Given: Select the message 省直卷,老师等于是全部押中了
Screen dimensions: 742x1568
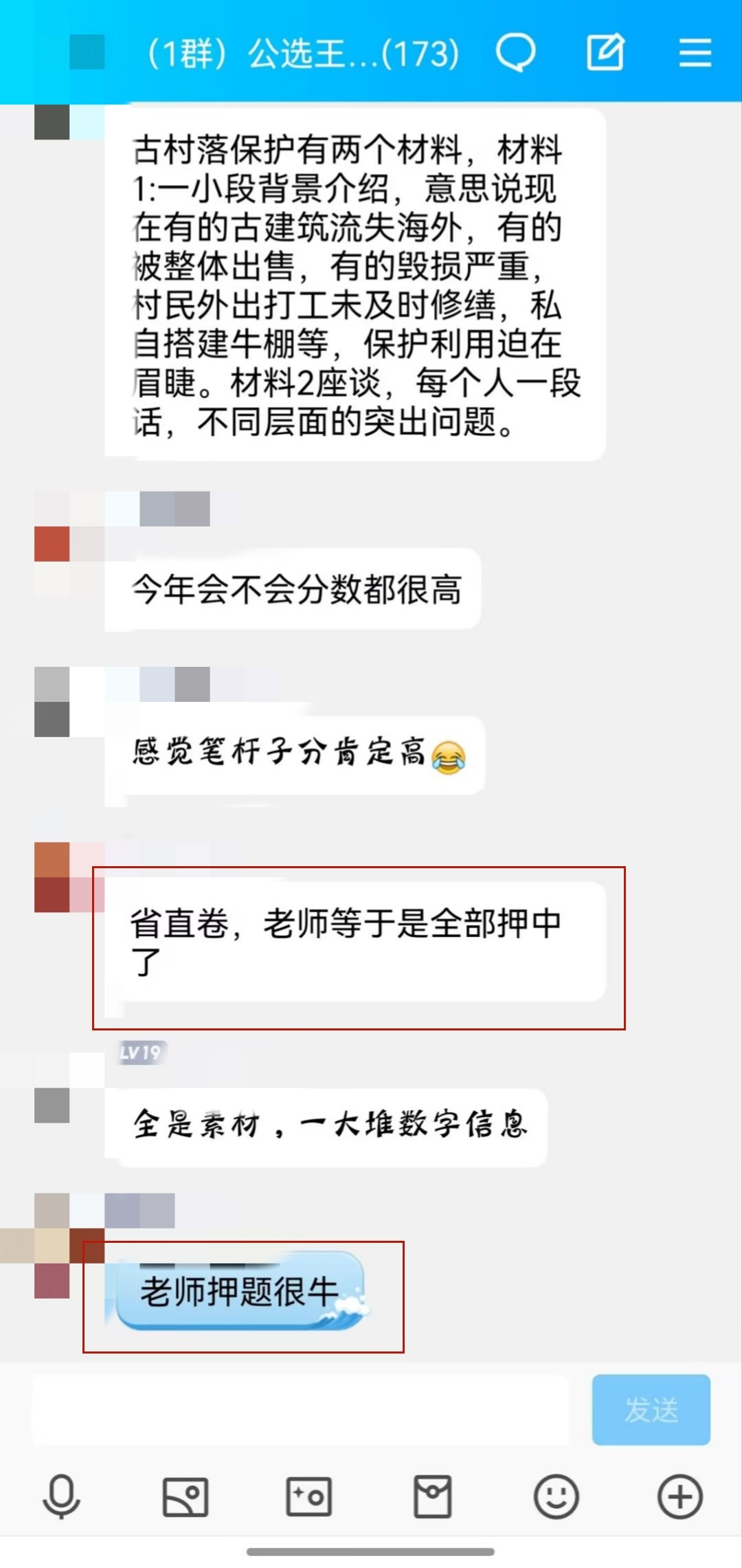Looking at the screenshot, I should [355, 942].
